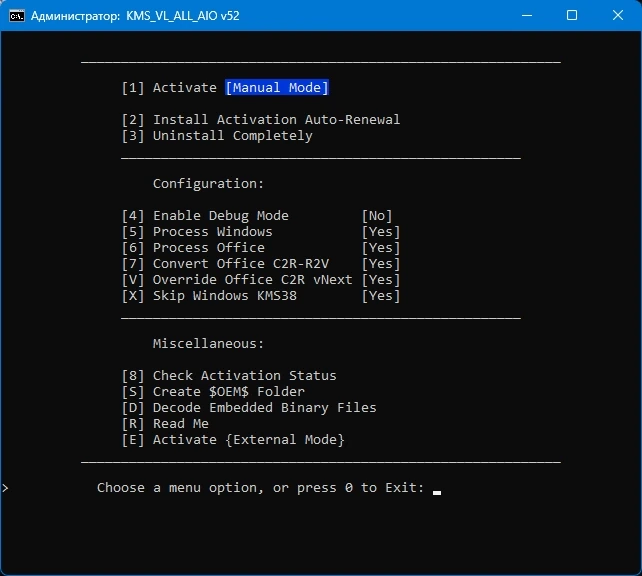Click the Uninstall Completely option

(217, 136)
